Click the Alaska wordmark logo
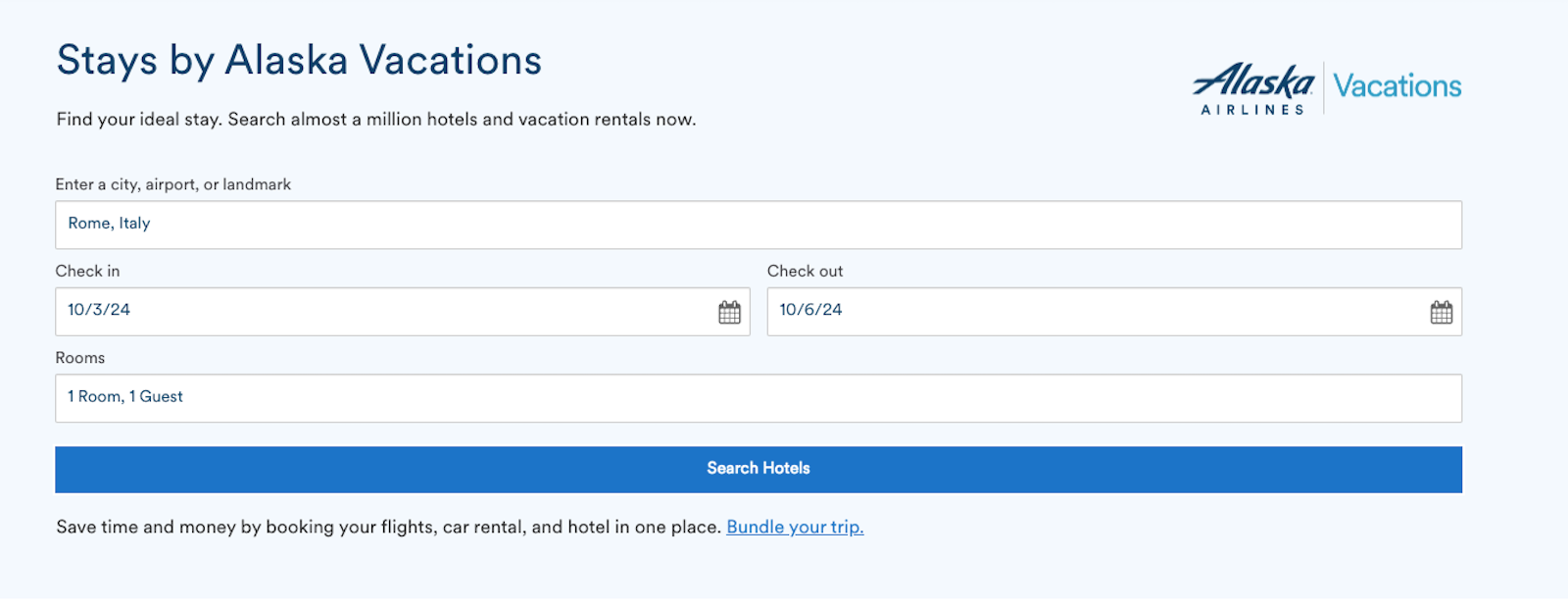 [1253, 80]
